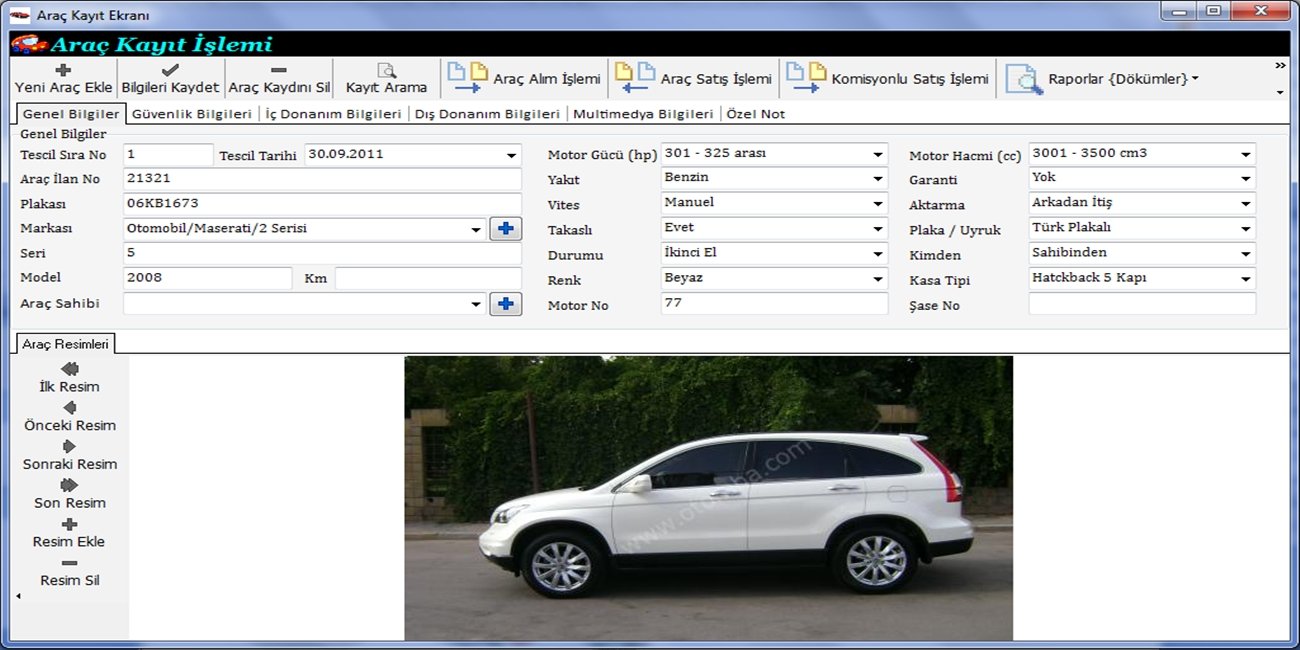Open Komisyonlu Satış İşlemi action
Viewport: 1300px width, 650px height.
click(887, 78)
